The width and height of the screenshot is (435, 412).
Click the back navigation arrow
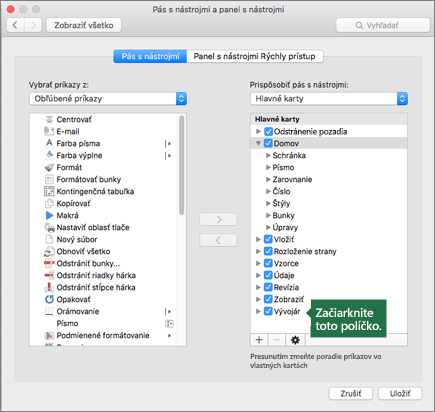15,25
